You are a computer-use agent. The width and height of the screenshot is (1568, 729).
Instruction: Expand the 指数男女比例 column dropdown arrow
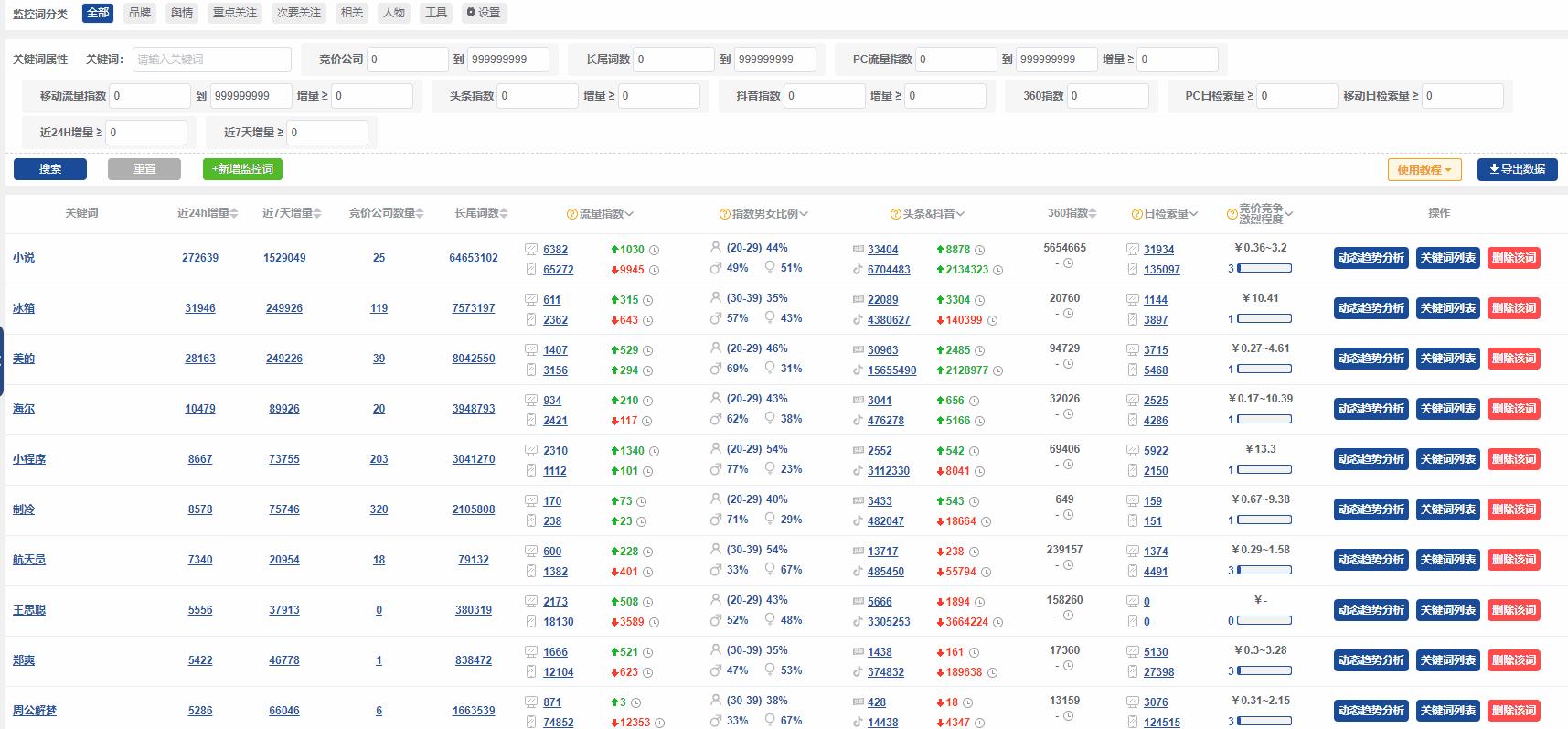(804, 214)
